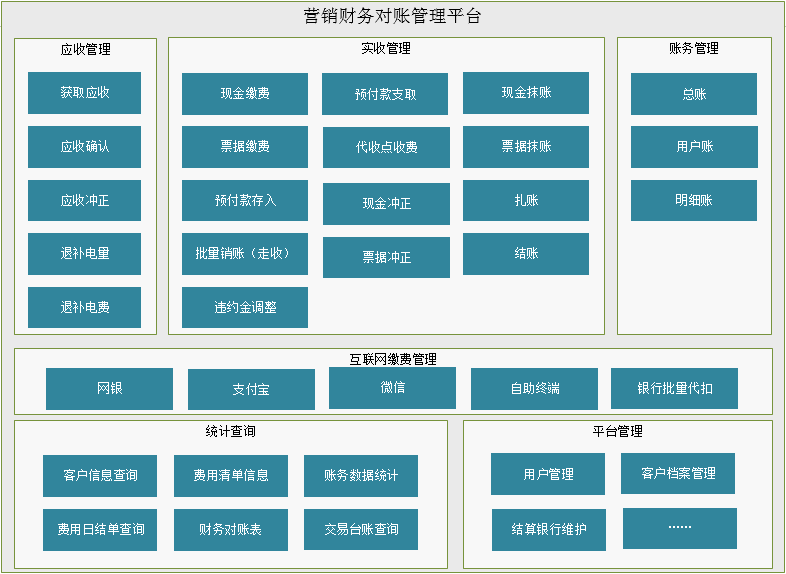786x574 pixels.
Task: Open the 退补电费 box
Action: click(84, 308)
